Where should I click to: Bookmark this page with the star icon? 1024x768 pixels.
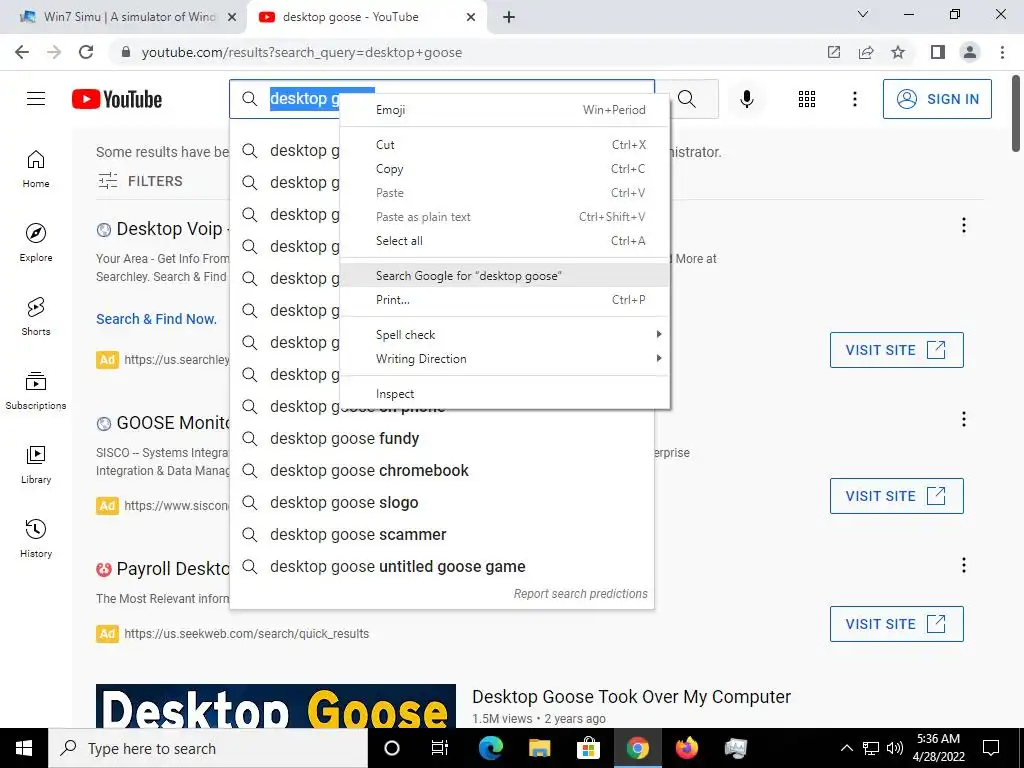click(x=898, y=52)
